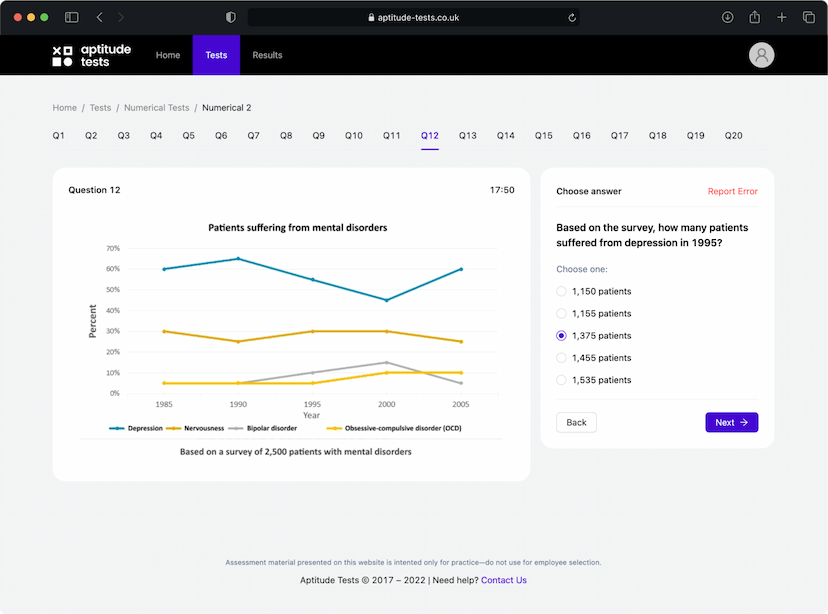The height and width of the screenshot is (614, 828).
Task: Go back with browser back arrow
Action: pyautogui.click(x=100, y=17)
